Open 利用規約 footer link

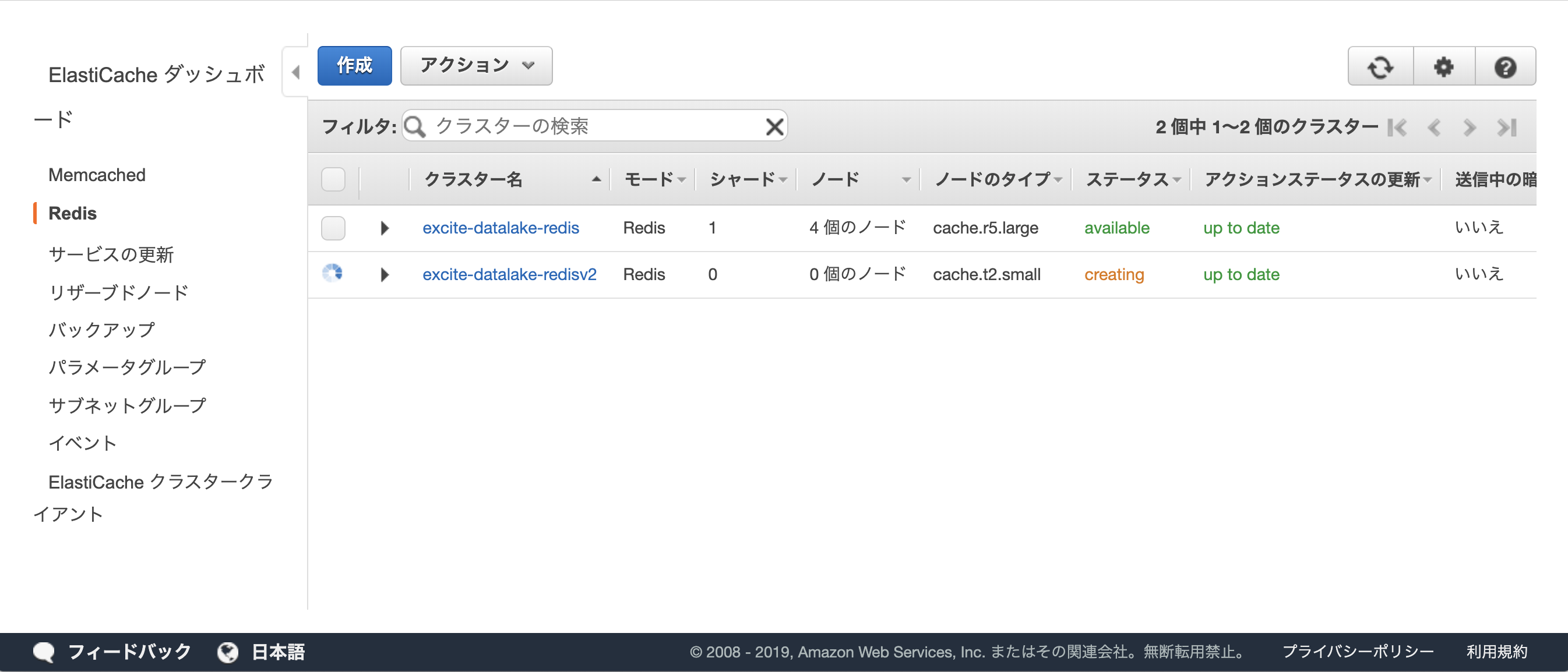click(x=1497, y=652)
